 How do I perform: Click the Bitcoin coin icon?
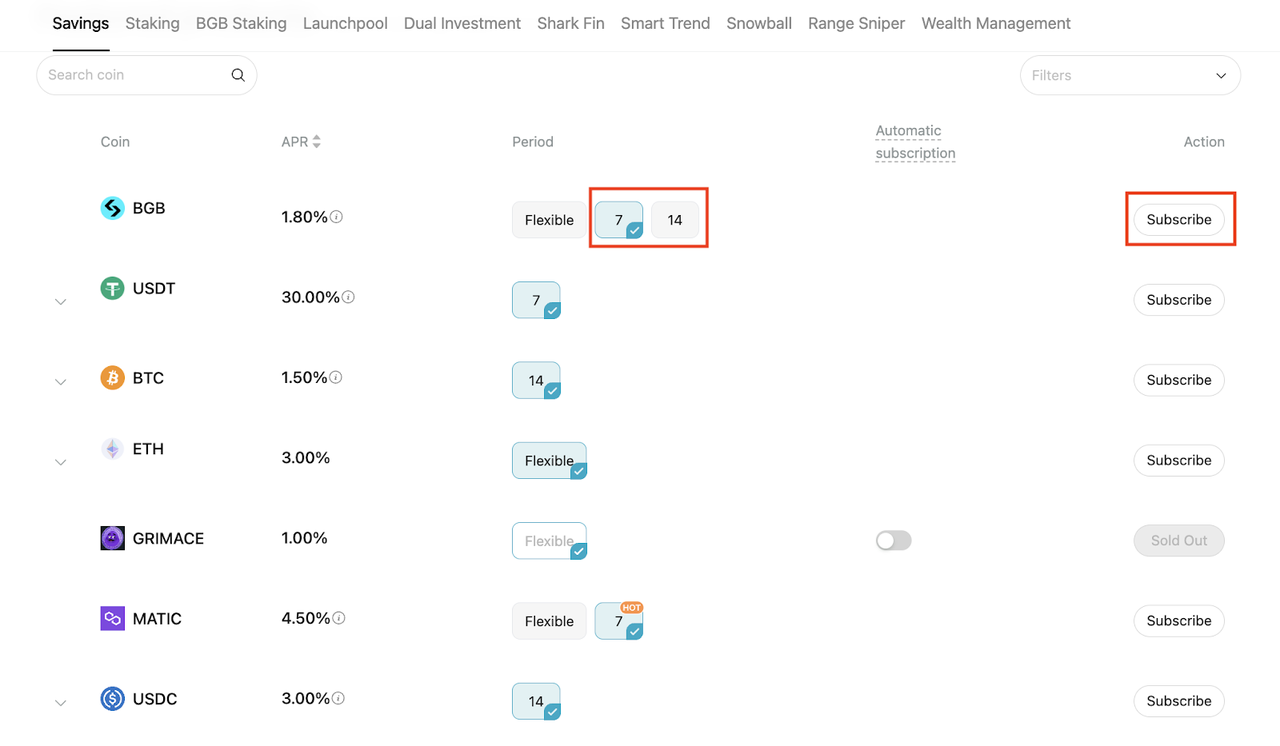pyautogui.click(x=112, y=378)
